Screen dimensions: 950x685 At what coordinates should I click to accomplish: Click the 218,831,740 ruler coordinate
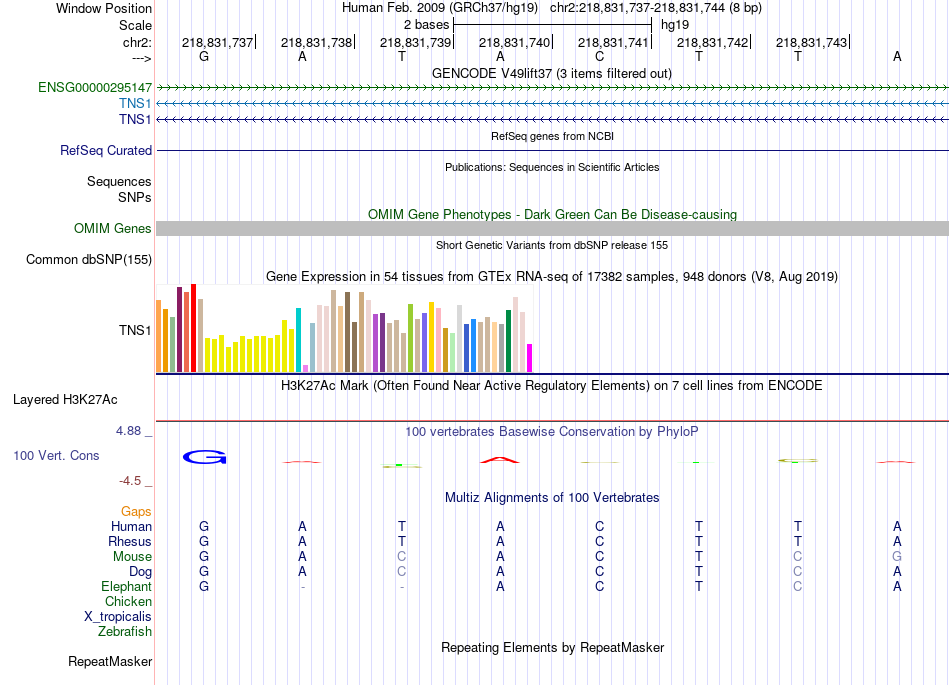click(x=514, y=42)
